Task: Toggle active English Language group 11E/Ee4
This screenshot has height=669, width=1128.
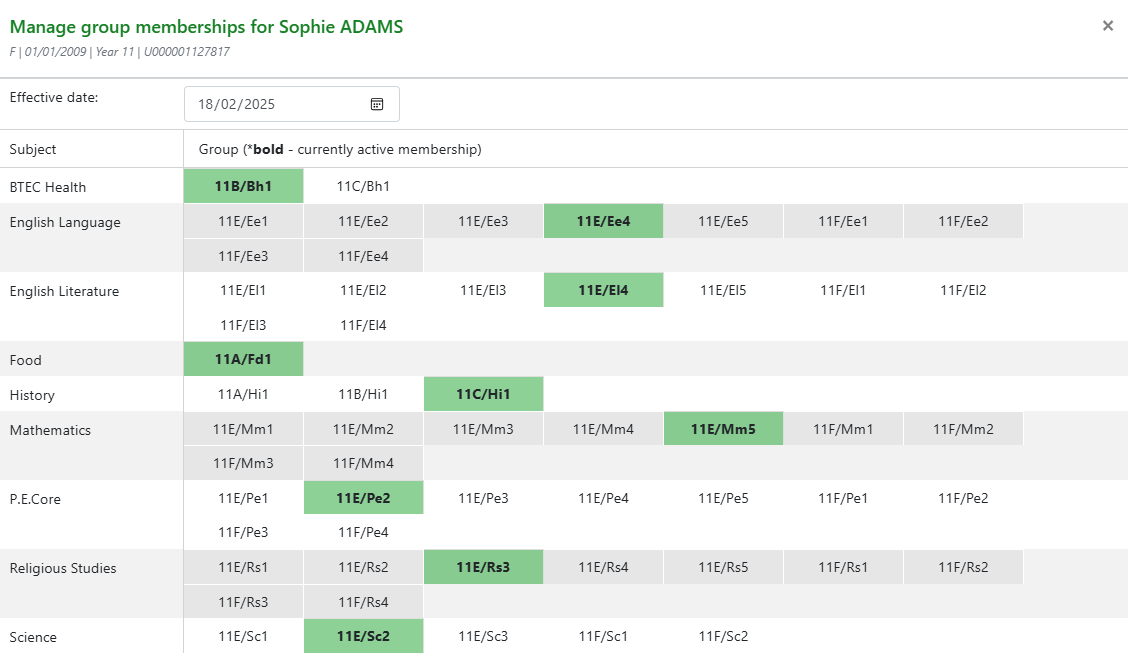Action: pos(604,221)
